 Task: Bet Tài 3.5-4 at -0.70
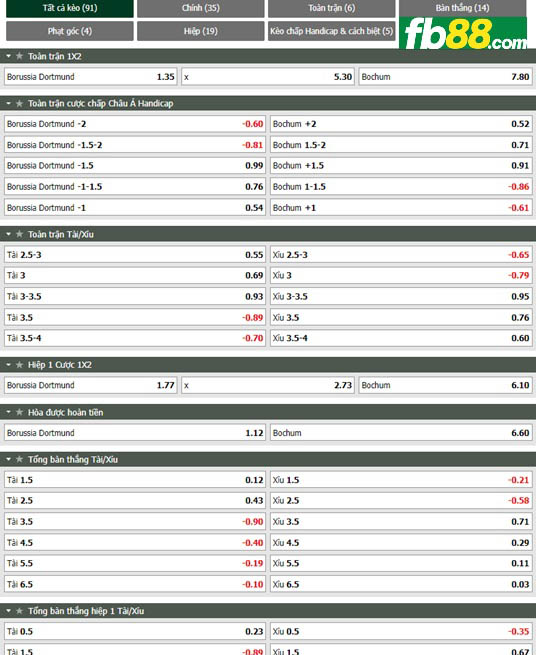point(135,338)
